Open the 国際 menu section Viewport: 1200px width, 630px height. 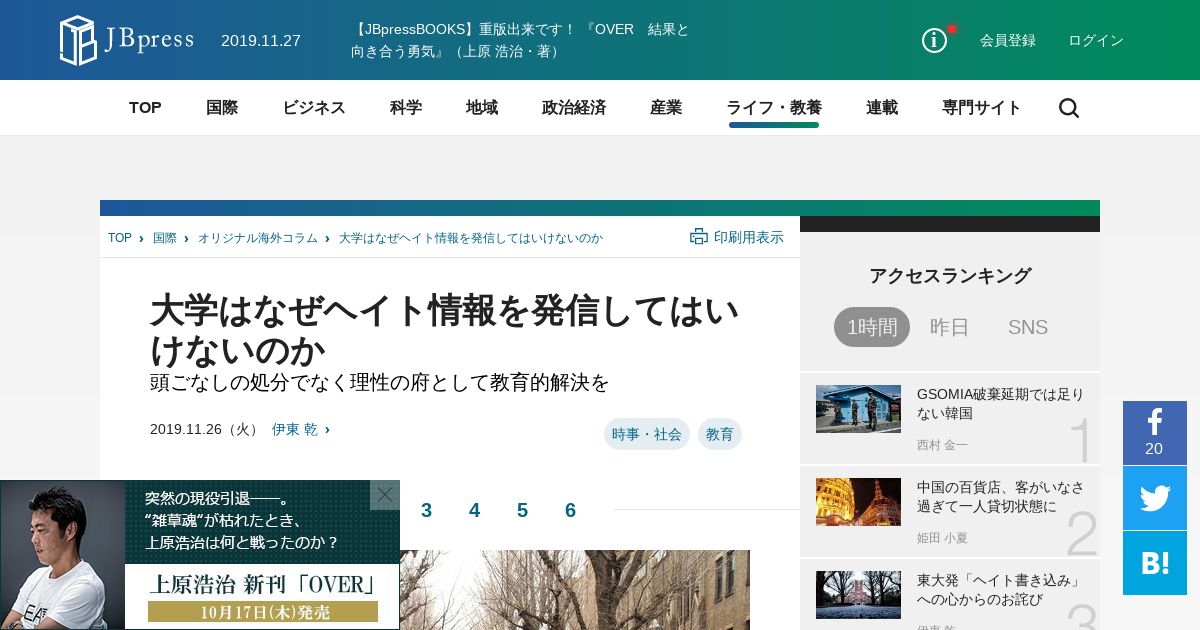[222, 108]
